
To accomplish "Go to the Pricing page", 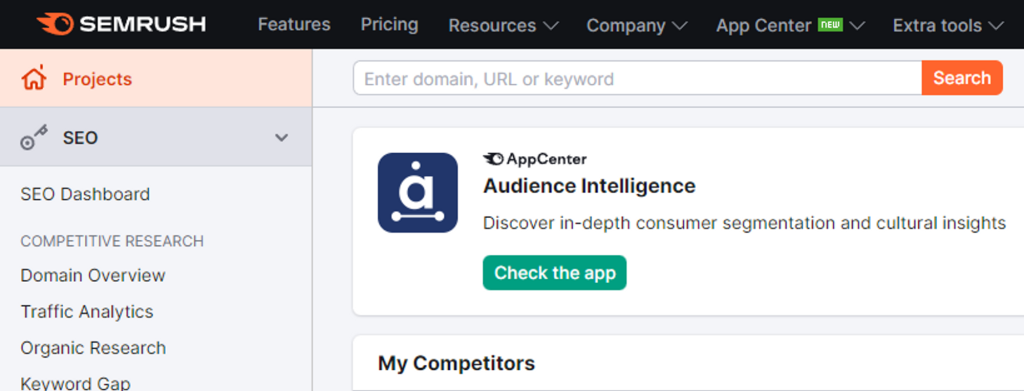I will [389, 25].
